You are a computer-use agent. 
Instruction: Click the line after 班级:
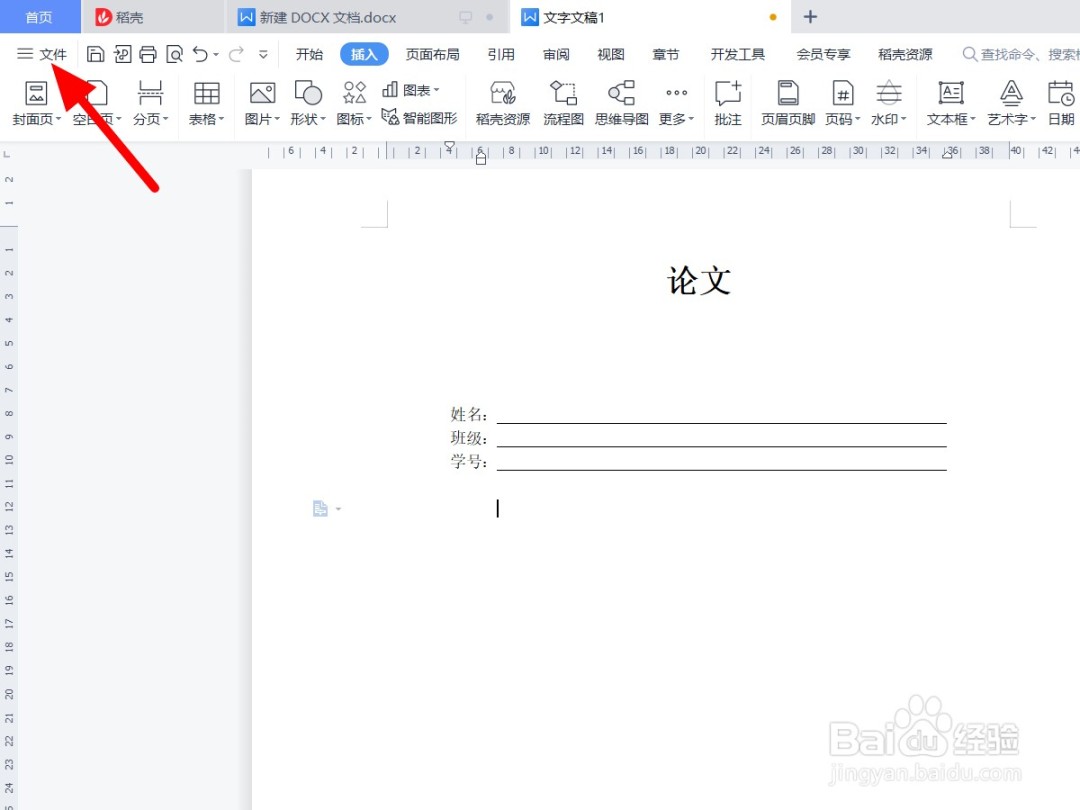721,439
